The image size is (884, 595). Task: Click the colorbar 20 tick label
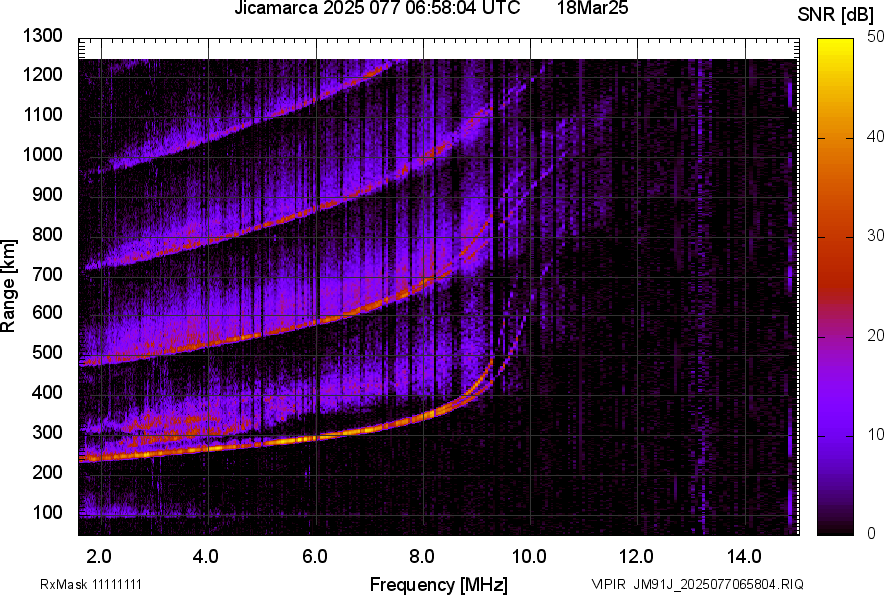pyautogui.click(x=876, y=335)
